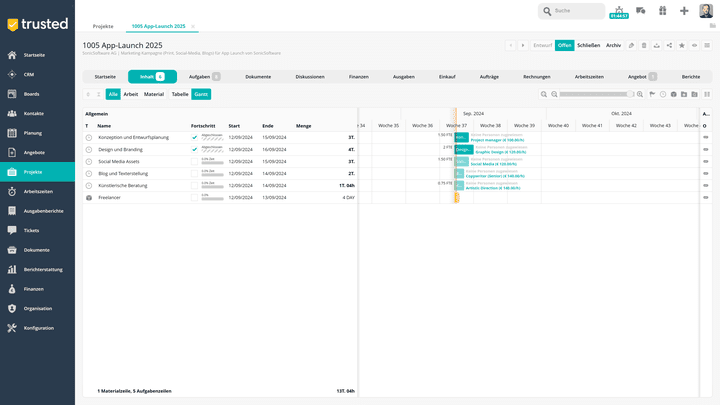Open the gift icon in header
720x405 pixels.
coord(662,11)
